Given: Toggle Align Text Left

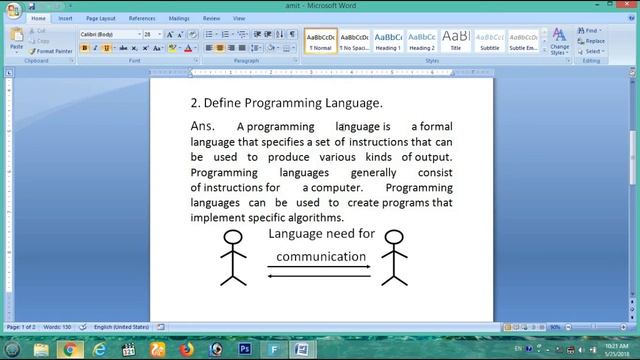Looking at the screenshot, I should 209,48.
